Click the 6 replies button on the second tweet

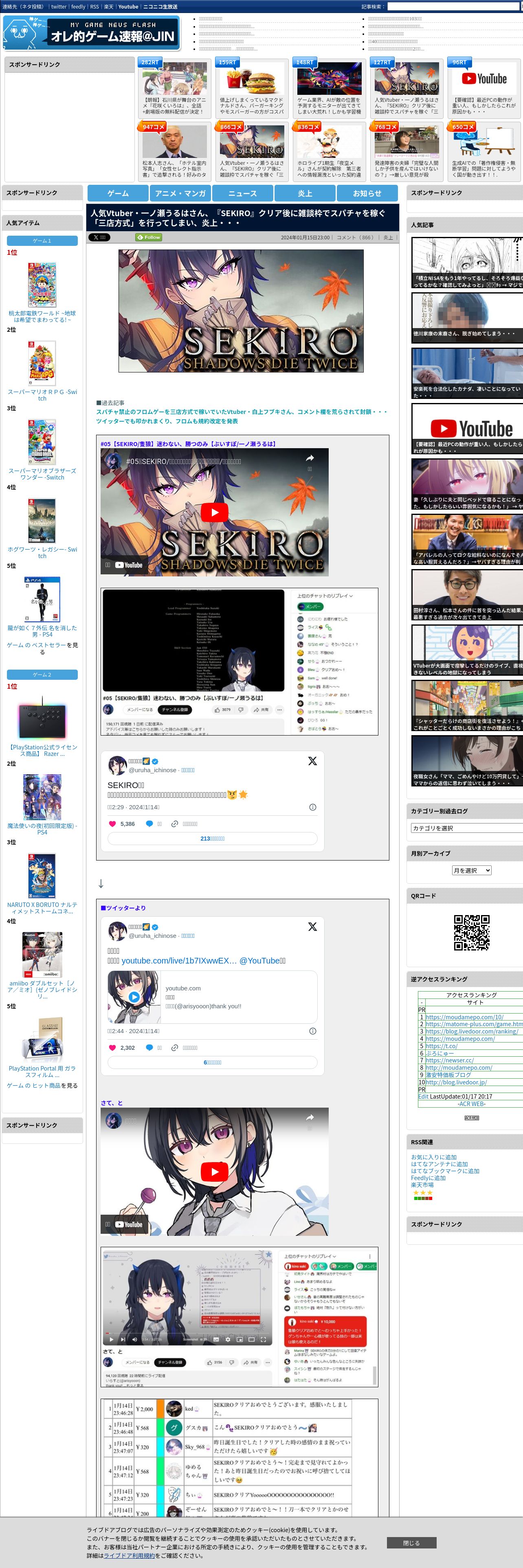213,1062
